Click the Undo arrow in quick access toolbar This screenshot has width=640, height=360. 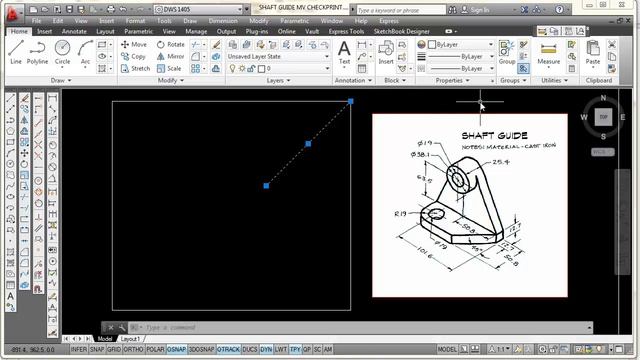tap(123, 9)
